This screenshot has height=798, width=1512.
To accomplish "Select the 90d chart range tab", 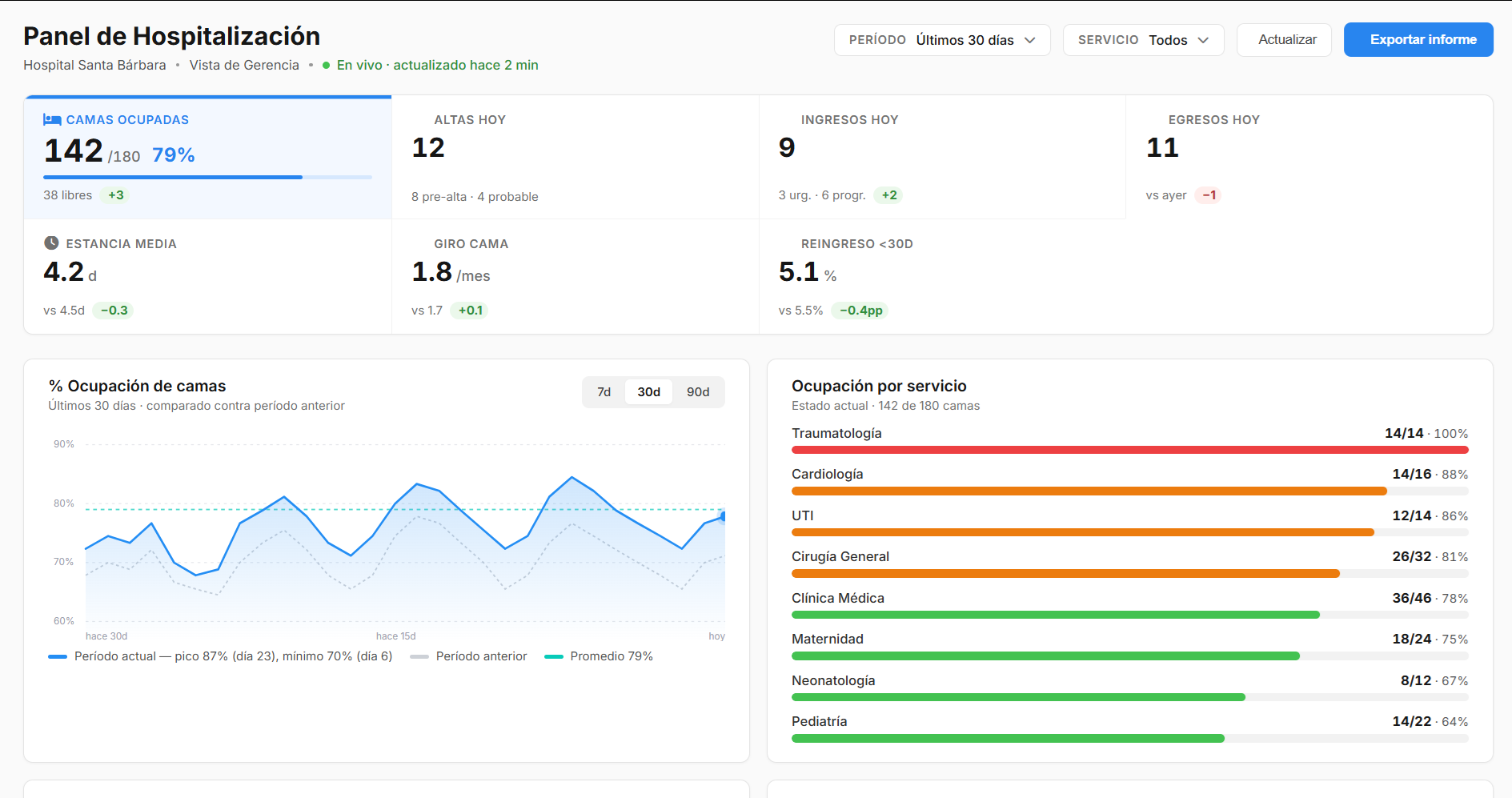I will click(697, 392).
